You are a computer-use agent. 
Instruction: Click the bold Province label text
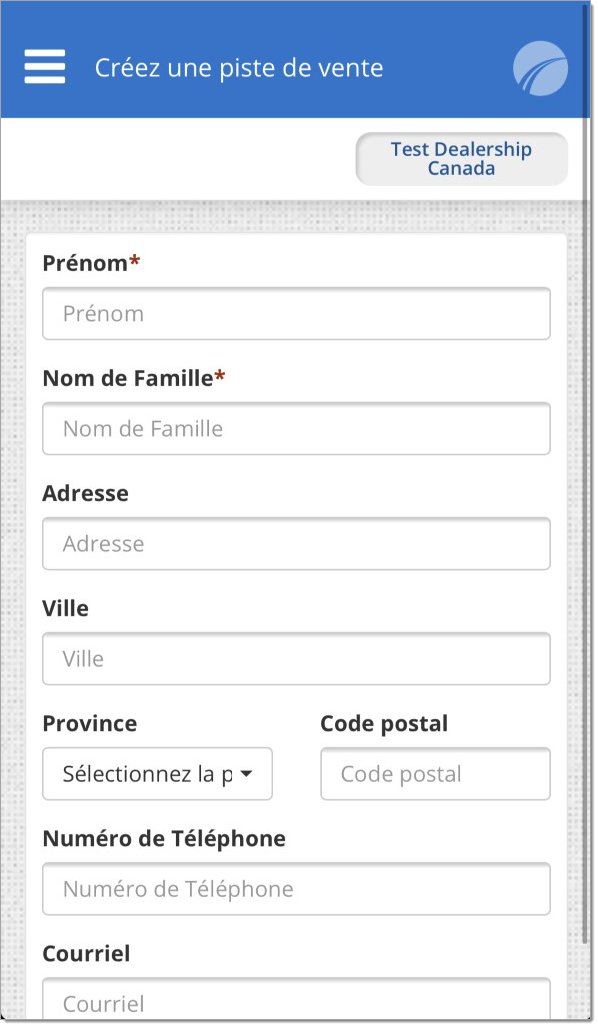tap(90, 724)
